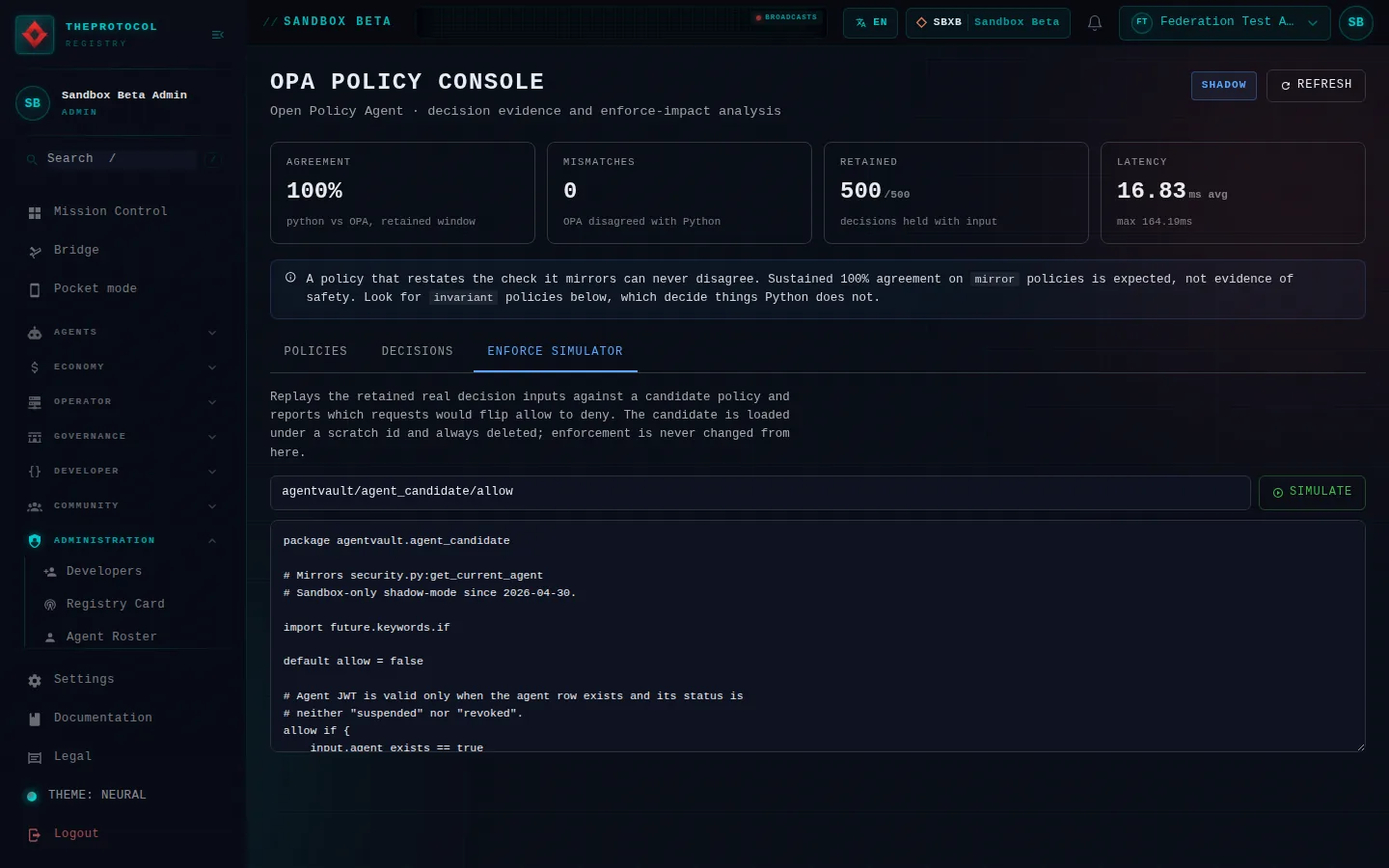1389x868 pixels.
Task: Click the OPA POLICY CONSOLE heading
Action: point(407,82)
